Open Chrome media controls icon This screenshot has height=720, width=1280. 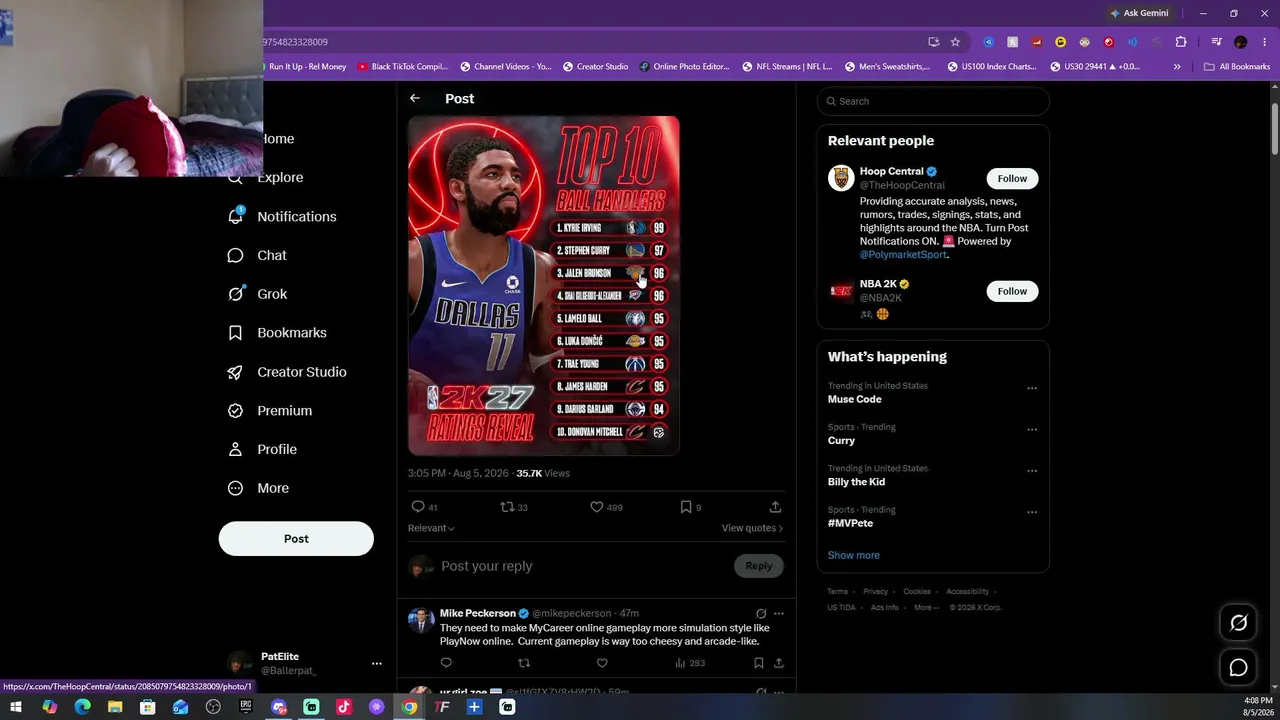pos(1216,42)
